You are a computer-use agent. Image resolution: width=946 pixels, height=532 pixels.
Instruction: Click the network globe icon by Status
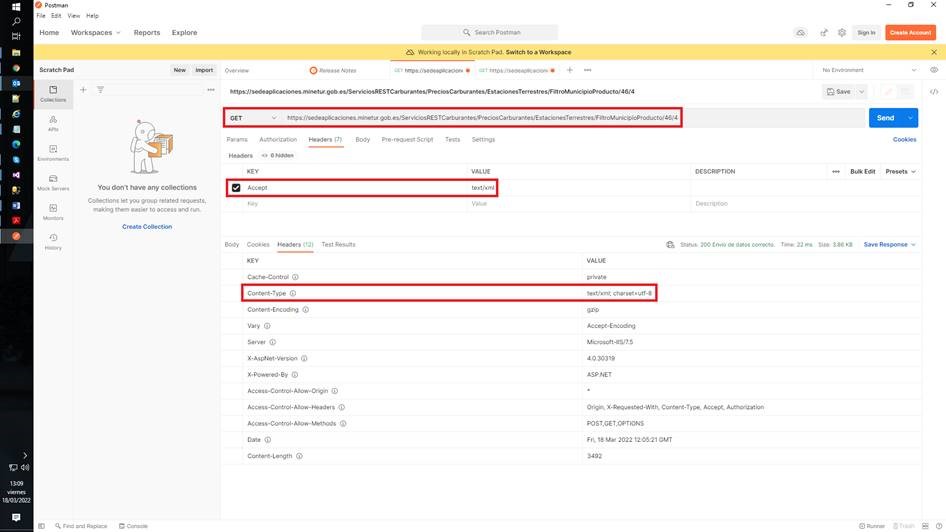pos(670,244)
